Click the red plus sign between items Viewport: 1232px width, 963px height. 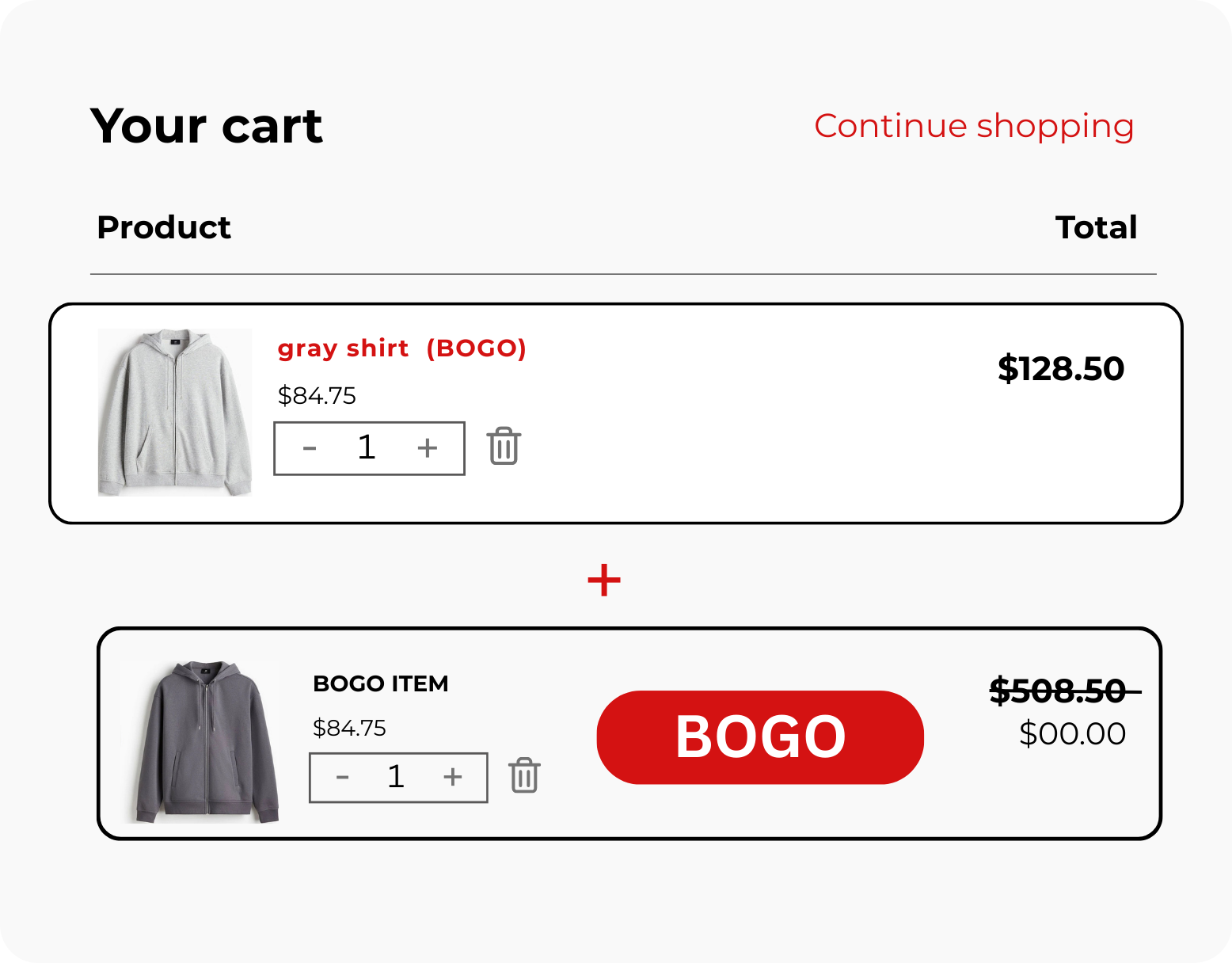[604, 580]
